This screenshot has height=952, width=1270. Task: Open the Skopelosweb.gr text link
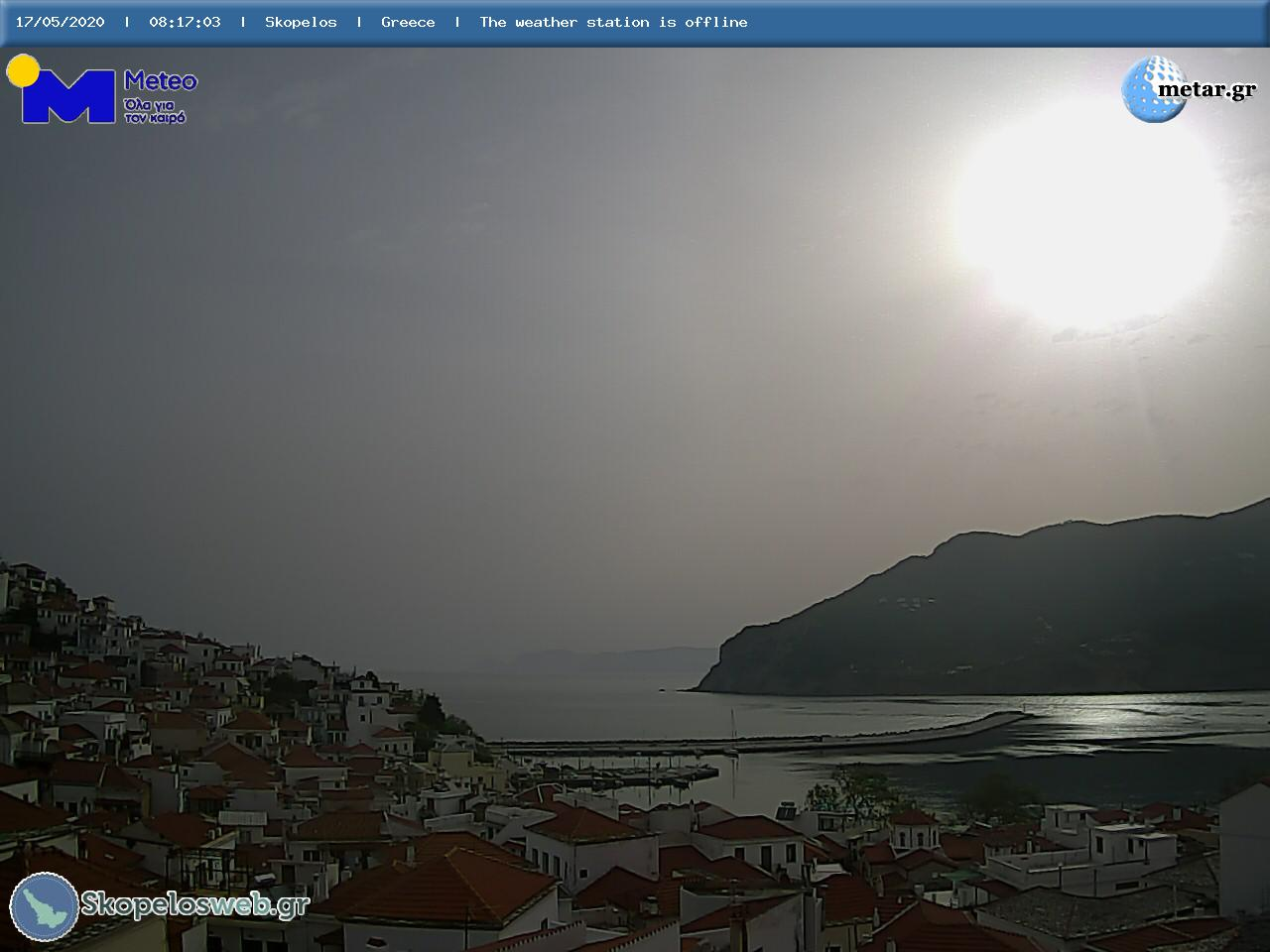[x=194, y=904]
